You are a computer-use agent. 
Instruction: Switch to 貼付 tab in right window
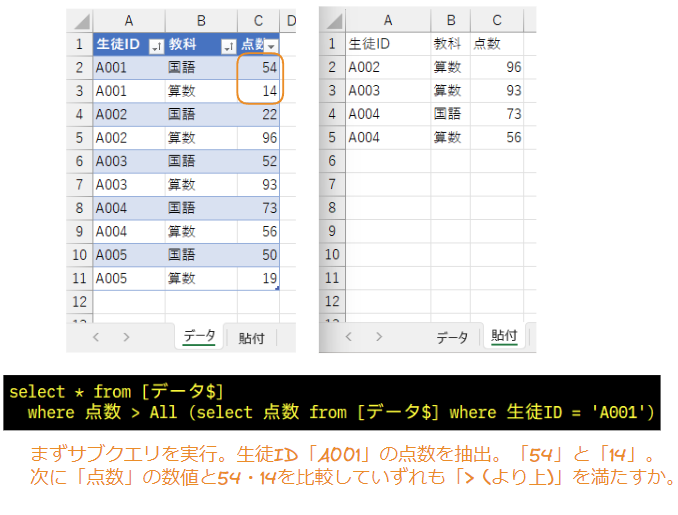[504, 336]
